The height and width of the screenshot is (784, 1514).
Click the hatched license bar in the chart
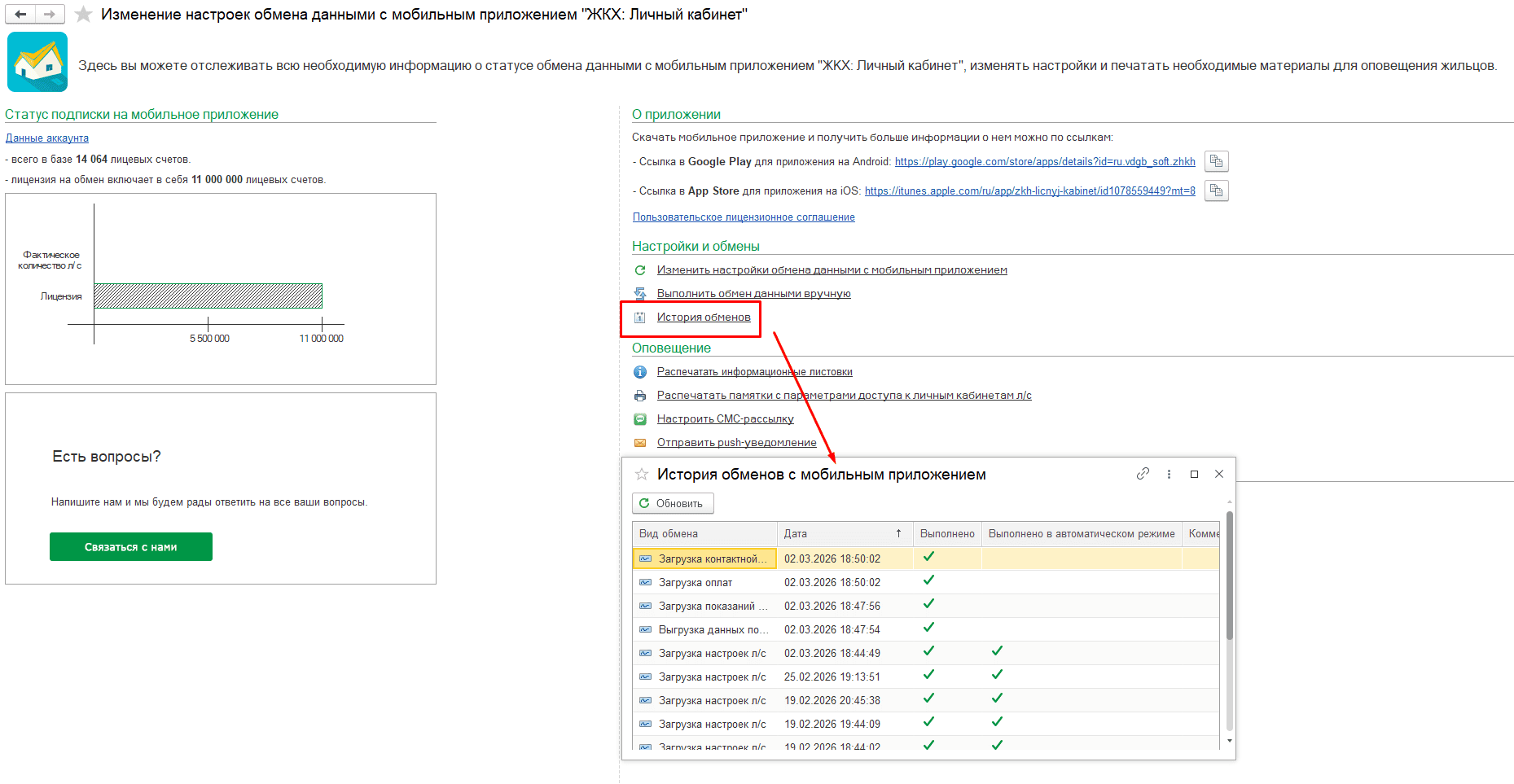pos(208,296)
